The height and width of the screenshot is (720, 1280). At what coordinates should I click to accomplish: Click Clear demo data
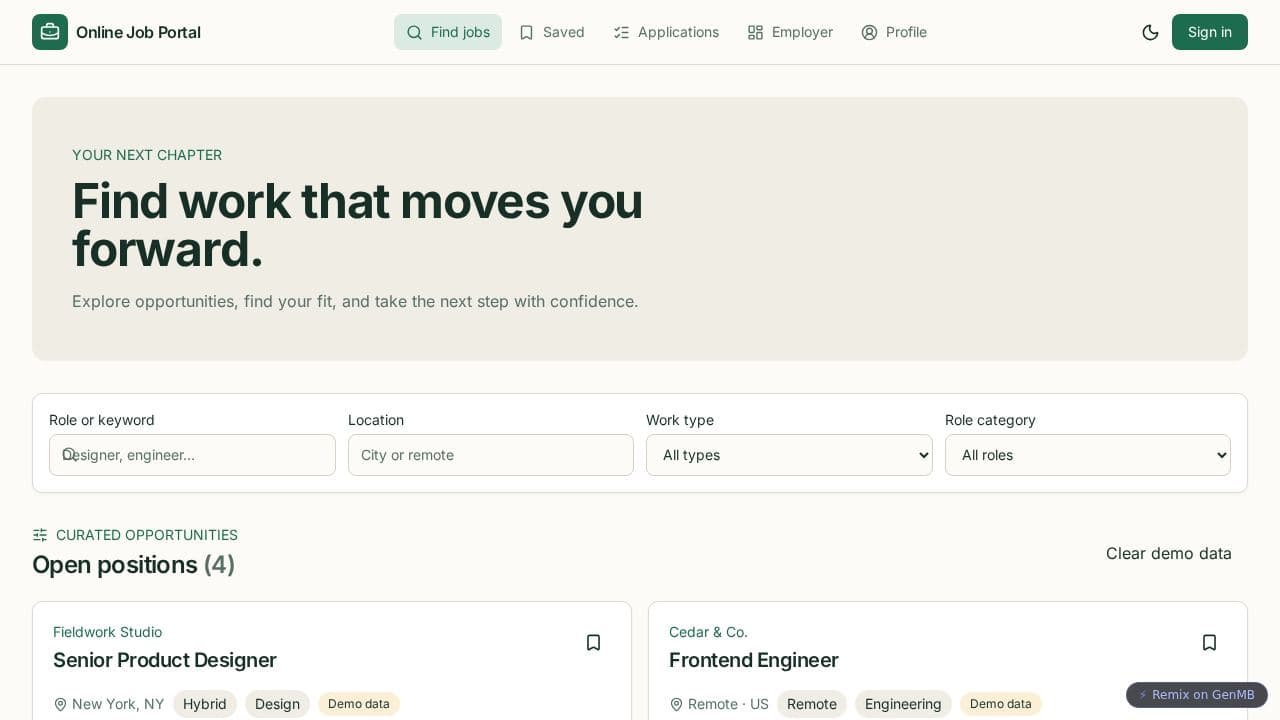1168,553
